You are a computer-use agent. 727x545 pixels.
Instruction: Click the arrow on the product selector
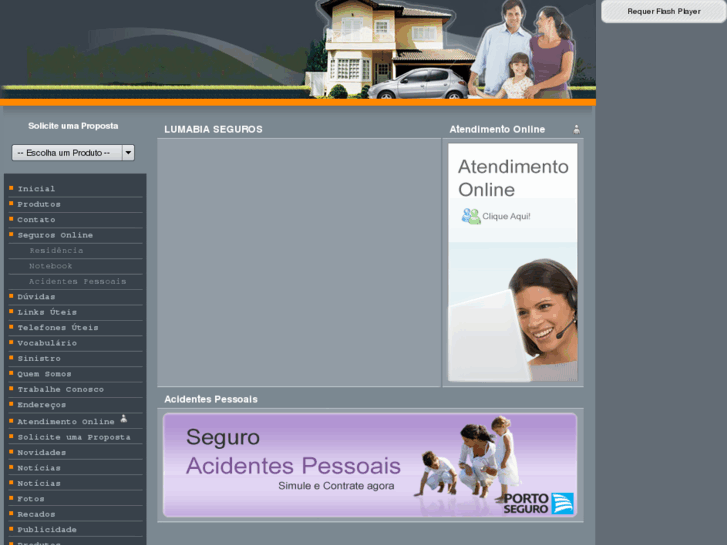coord(128,153)
